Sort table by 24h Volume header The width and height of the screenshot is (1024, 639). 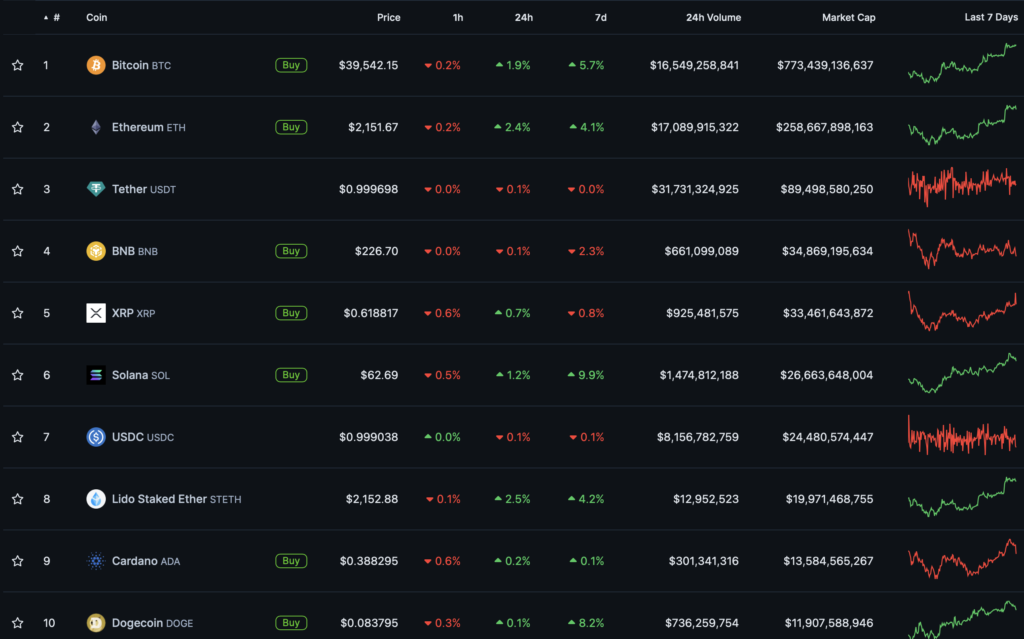[713, 17]
